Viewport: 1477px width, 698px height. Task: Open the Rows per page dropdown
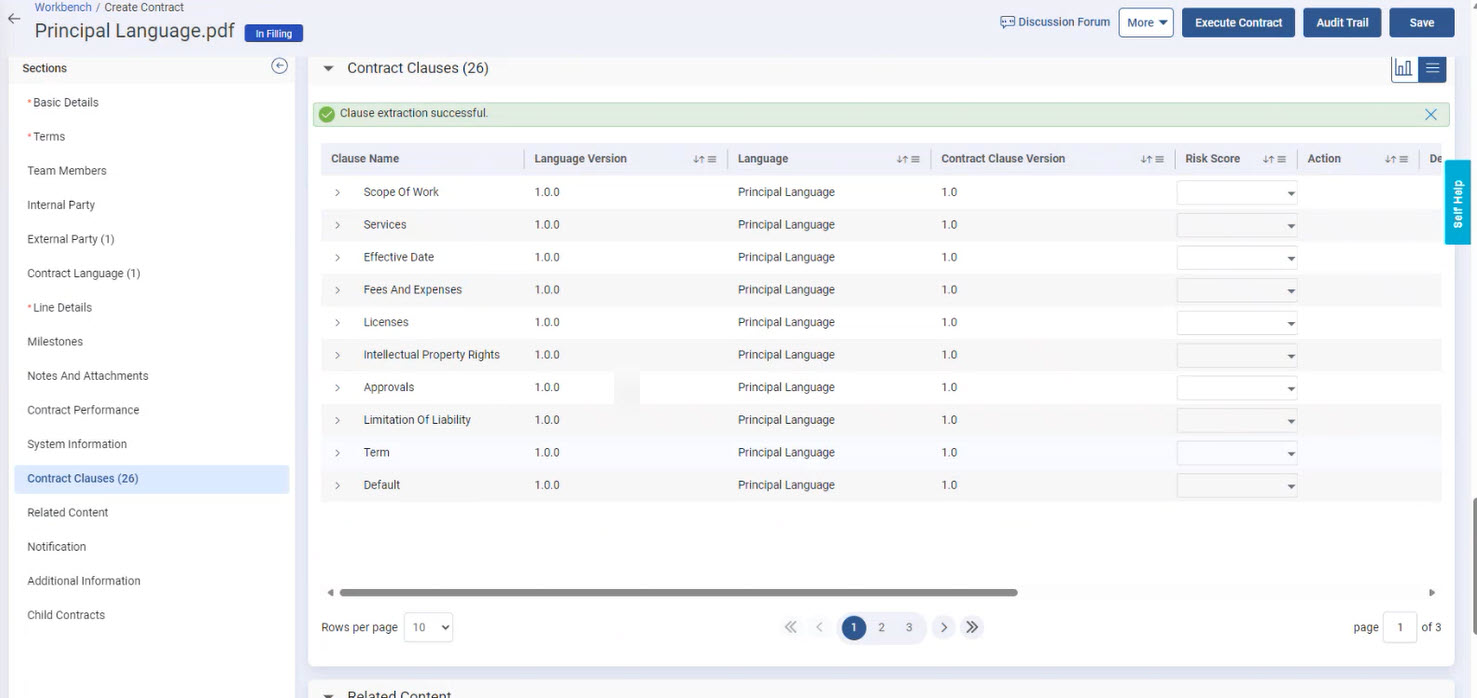pos(427,627)
